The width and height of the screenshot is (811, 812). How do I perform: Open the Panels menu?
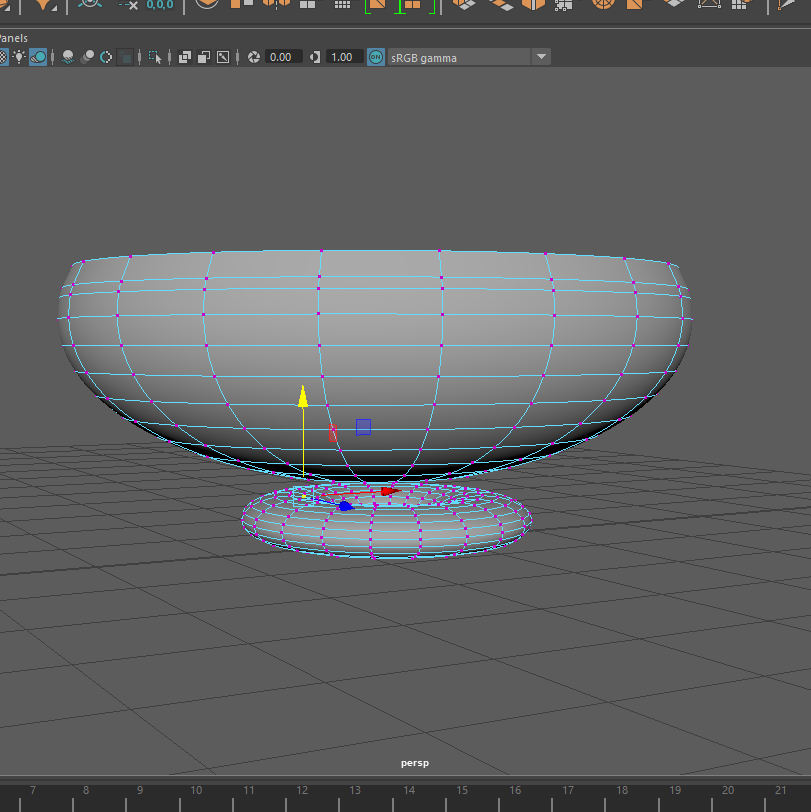point(13,38)
